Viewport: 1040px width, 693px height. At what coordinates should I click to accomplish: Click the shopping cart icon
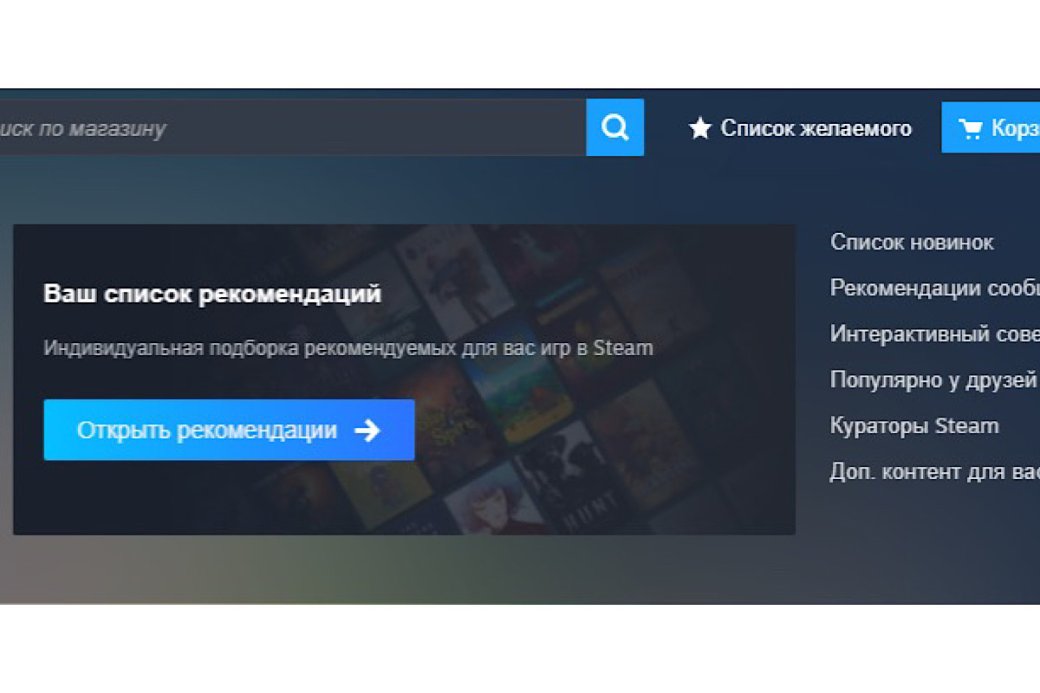[969, 128]
